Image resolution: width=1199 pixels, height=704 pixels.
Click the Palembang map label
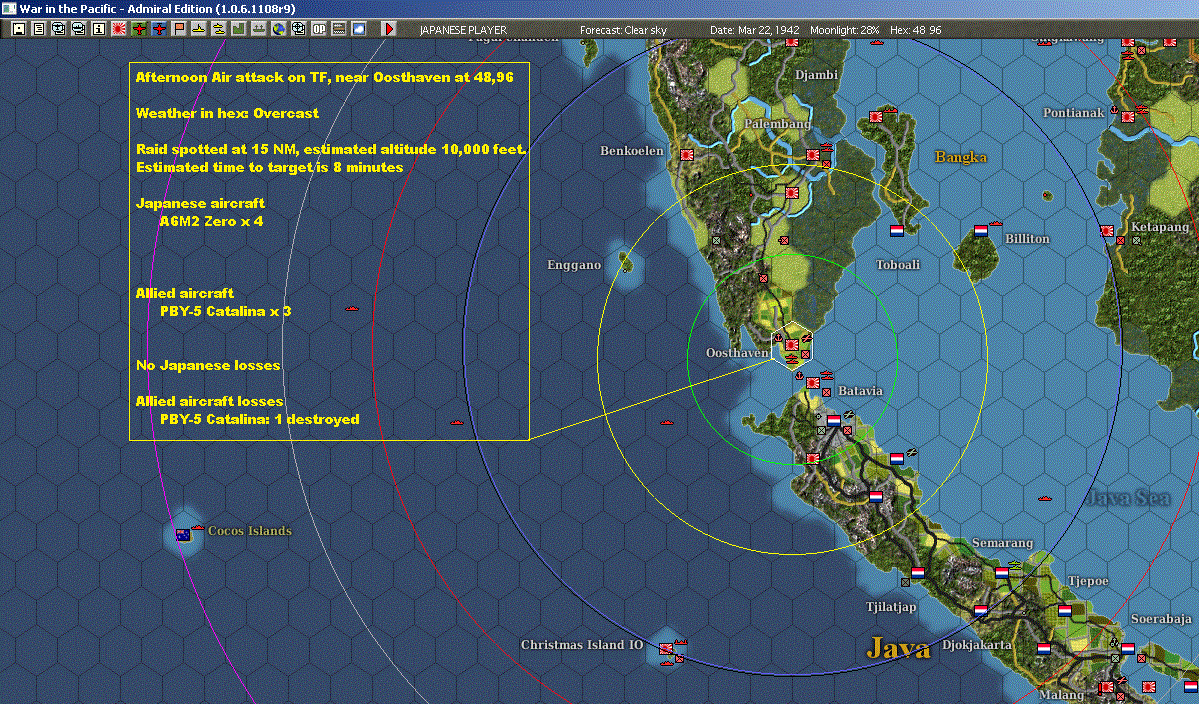click(x=778, y=124)
